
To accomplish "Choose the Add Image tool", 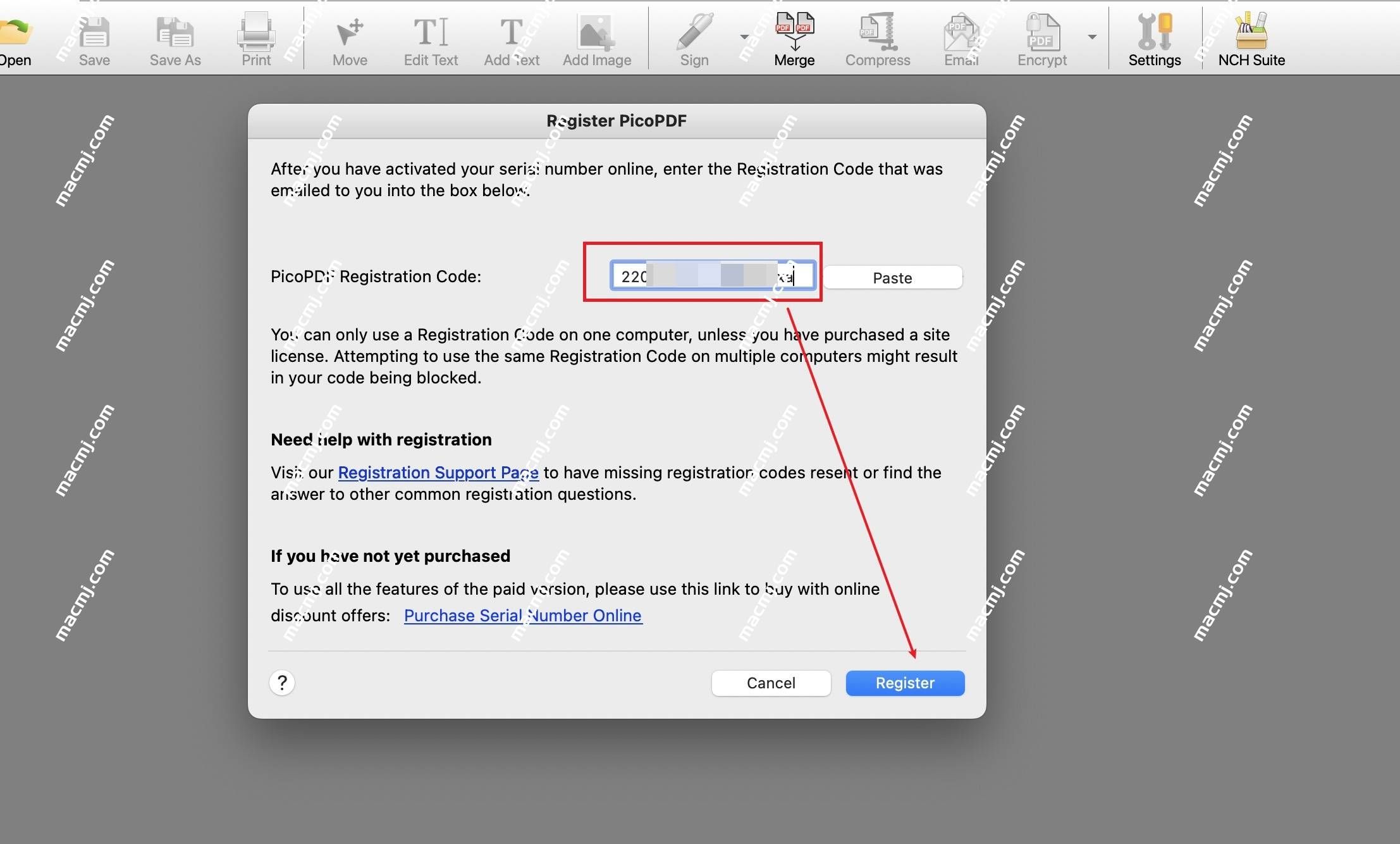I will pos(597,41).
